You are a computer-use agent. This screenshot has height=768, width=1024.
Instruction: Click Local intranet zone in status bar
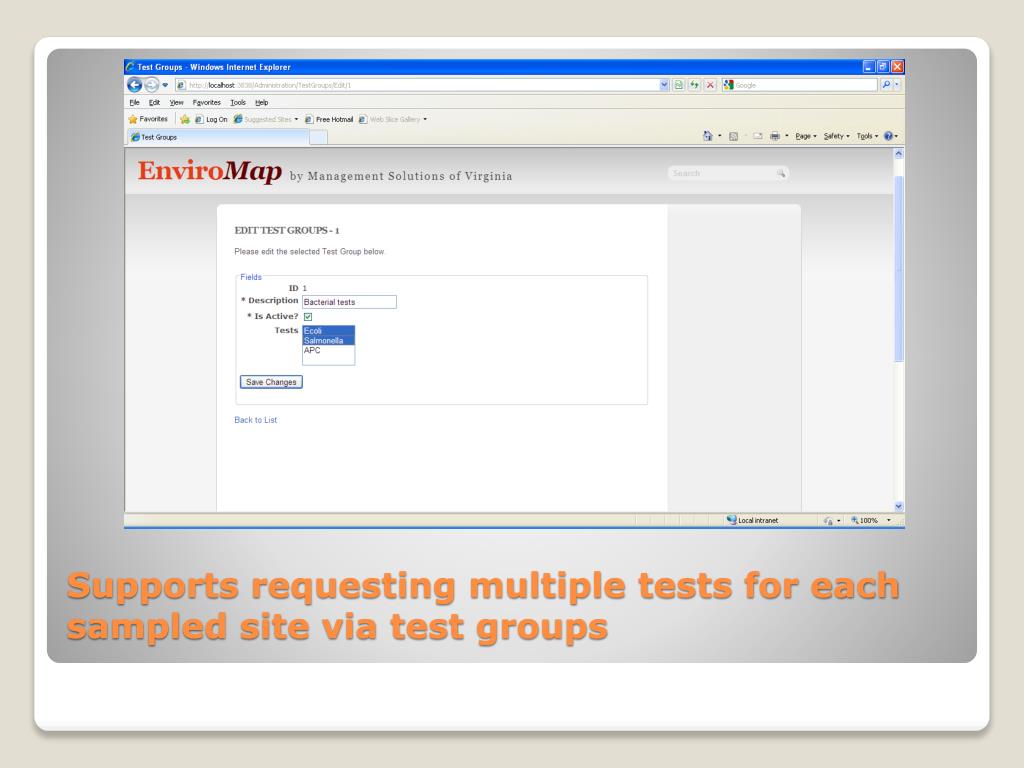tap(752, 520)
